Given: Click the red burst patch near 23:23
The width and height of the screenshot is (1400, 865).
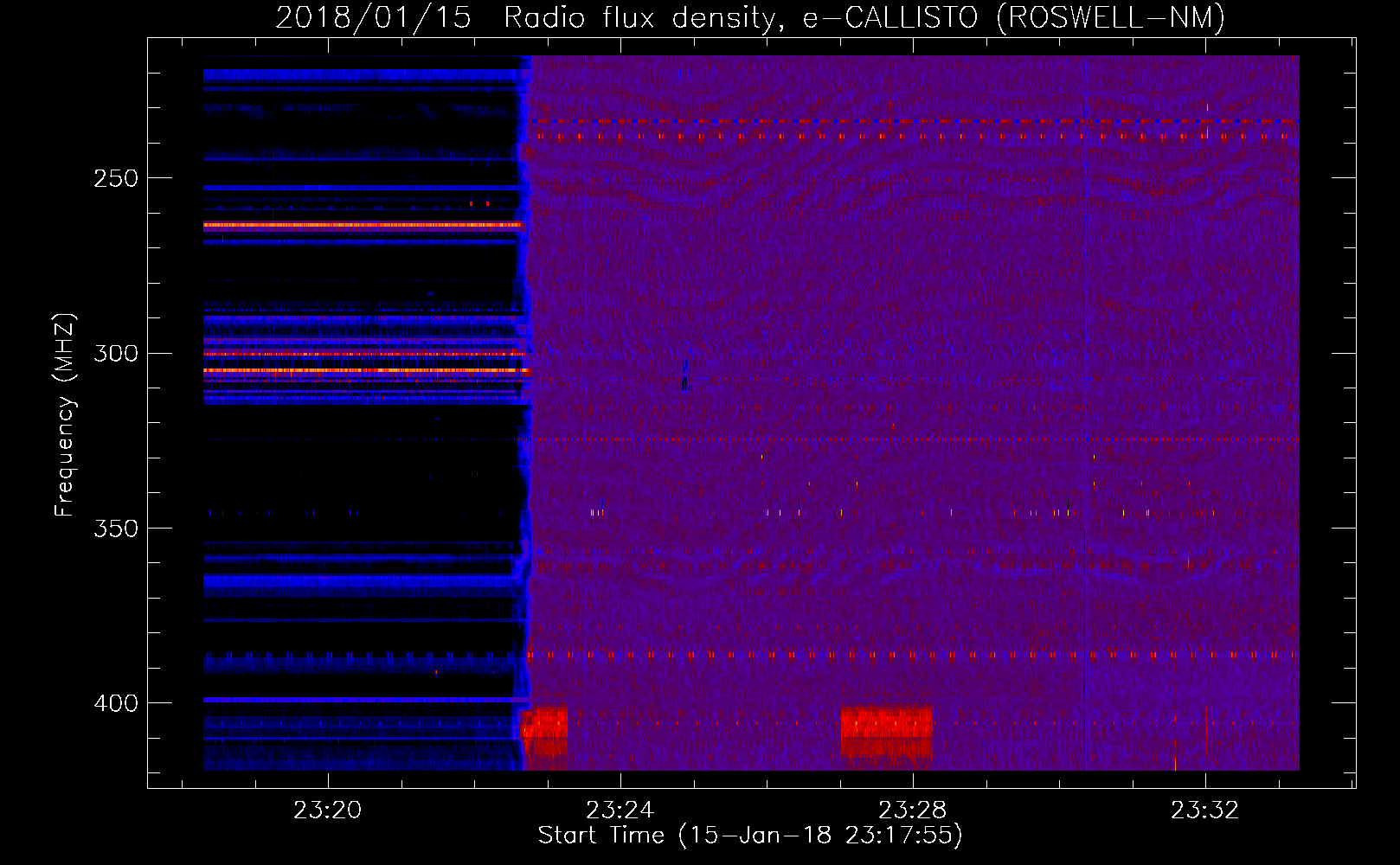Looking at the screenshot, I should coord(544,732).
